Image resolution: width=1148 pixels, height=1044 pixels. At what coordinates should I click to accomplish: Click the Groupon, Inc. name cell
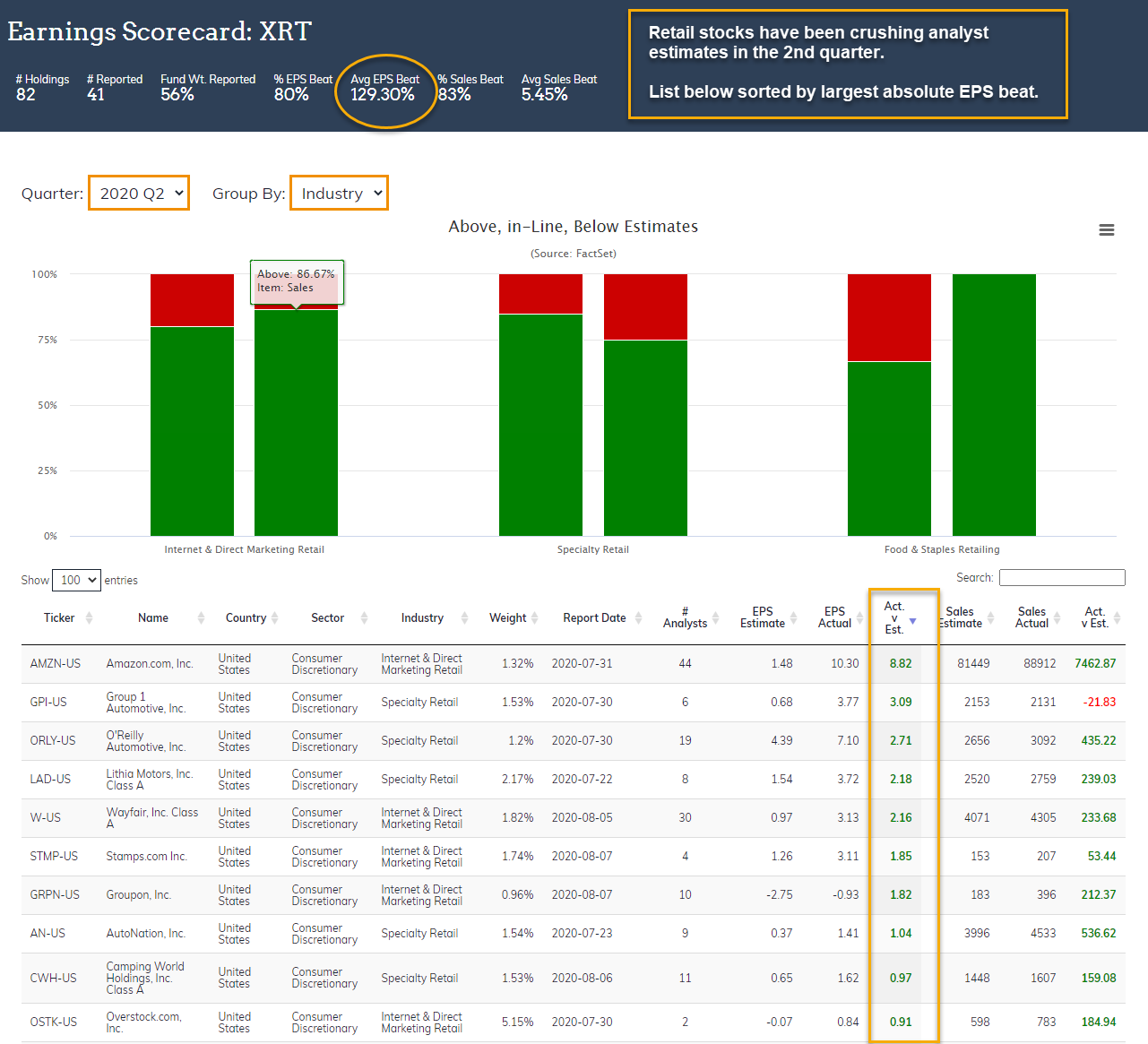pos(139,895)
